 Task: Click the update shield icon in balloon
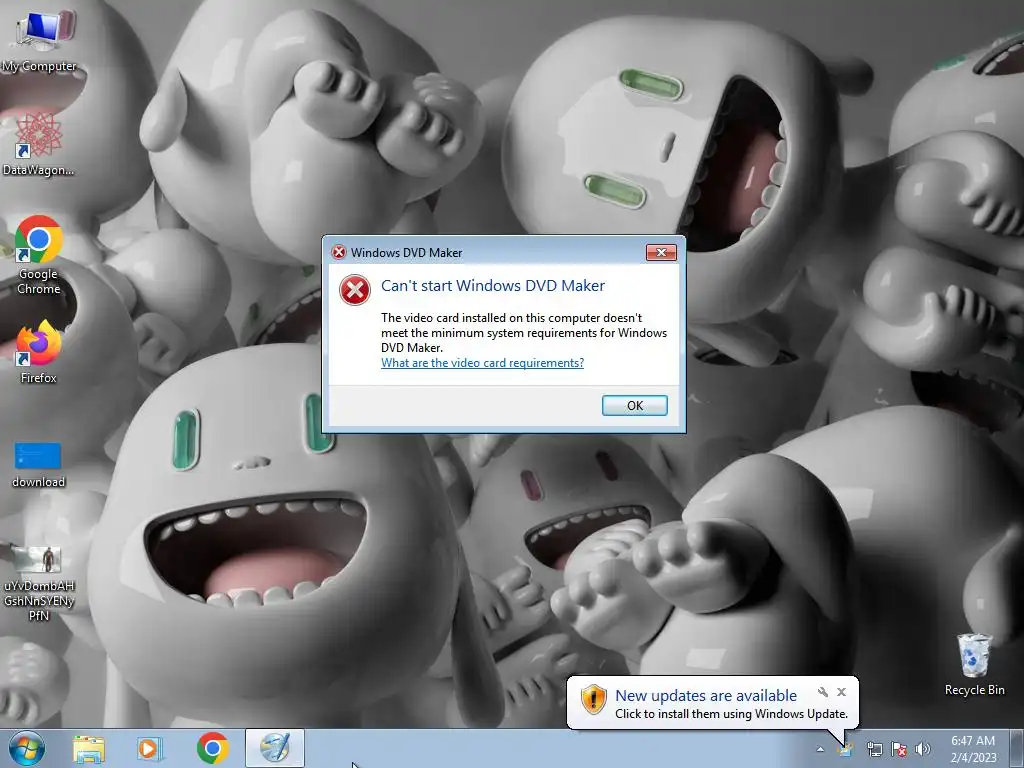point(594,699)
